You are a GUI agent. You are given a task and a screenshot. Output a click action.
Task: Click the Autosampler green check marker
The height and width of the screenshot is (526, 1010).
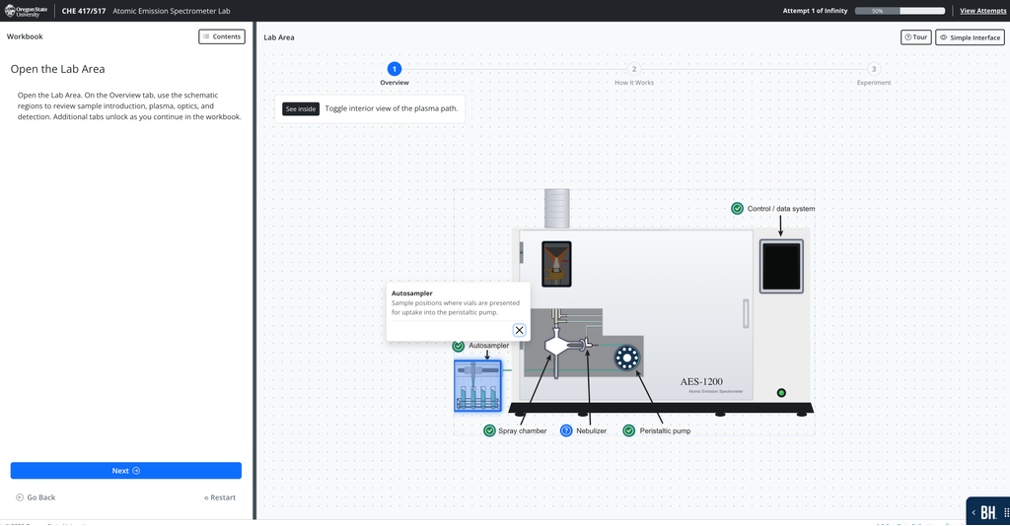[459, 346]
